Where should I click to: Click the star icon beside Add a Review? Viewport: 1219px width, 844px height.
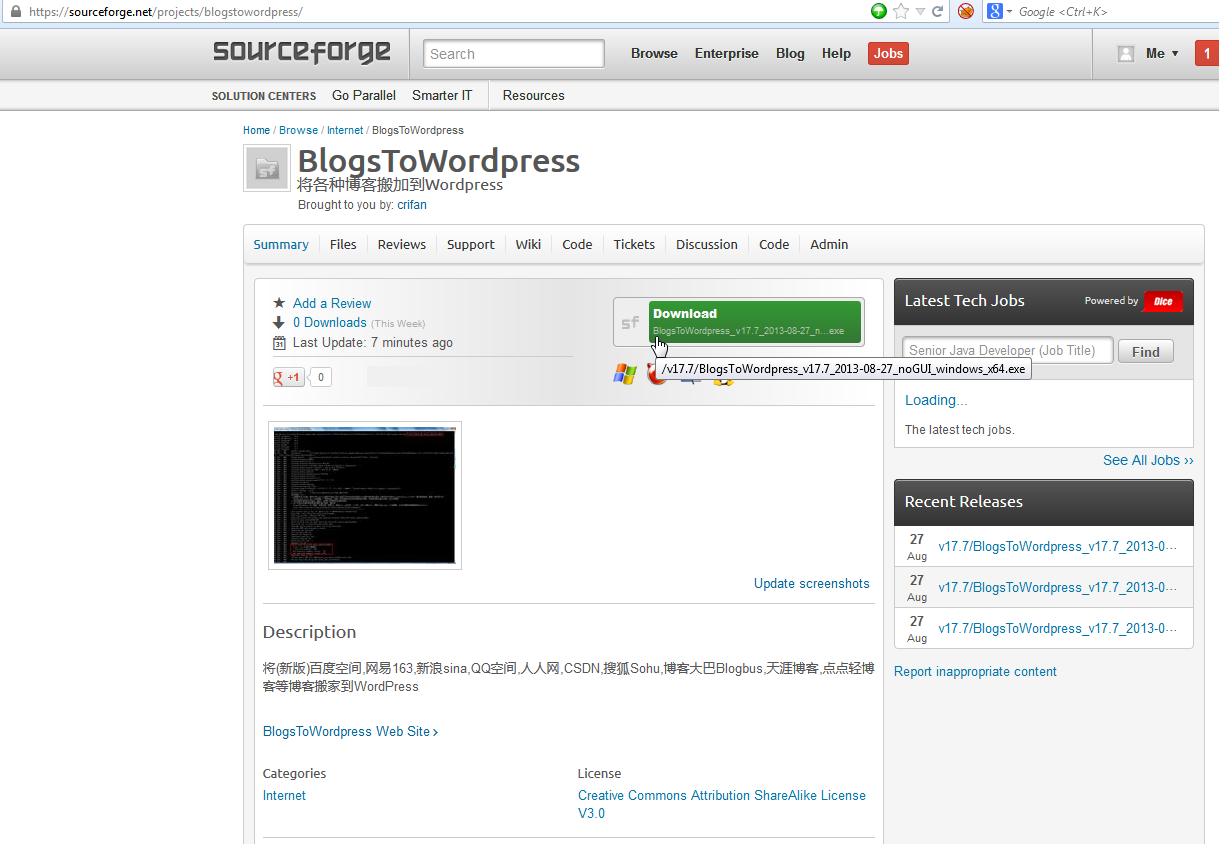click(x=279, y=303)
